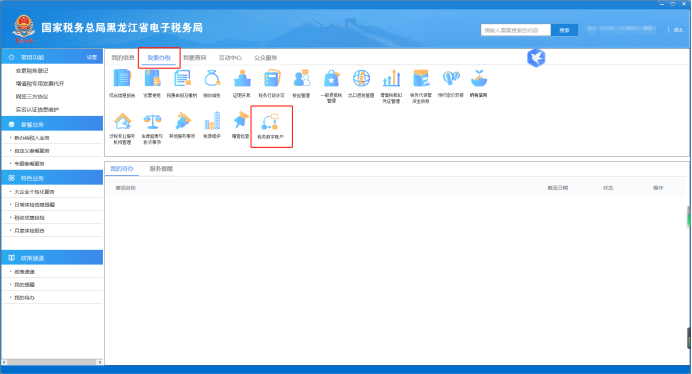Switch to 我要查询 tab

[195, 58]
